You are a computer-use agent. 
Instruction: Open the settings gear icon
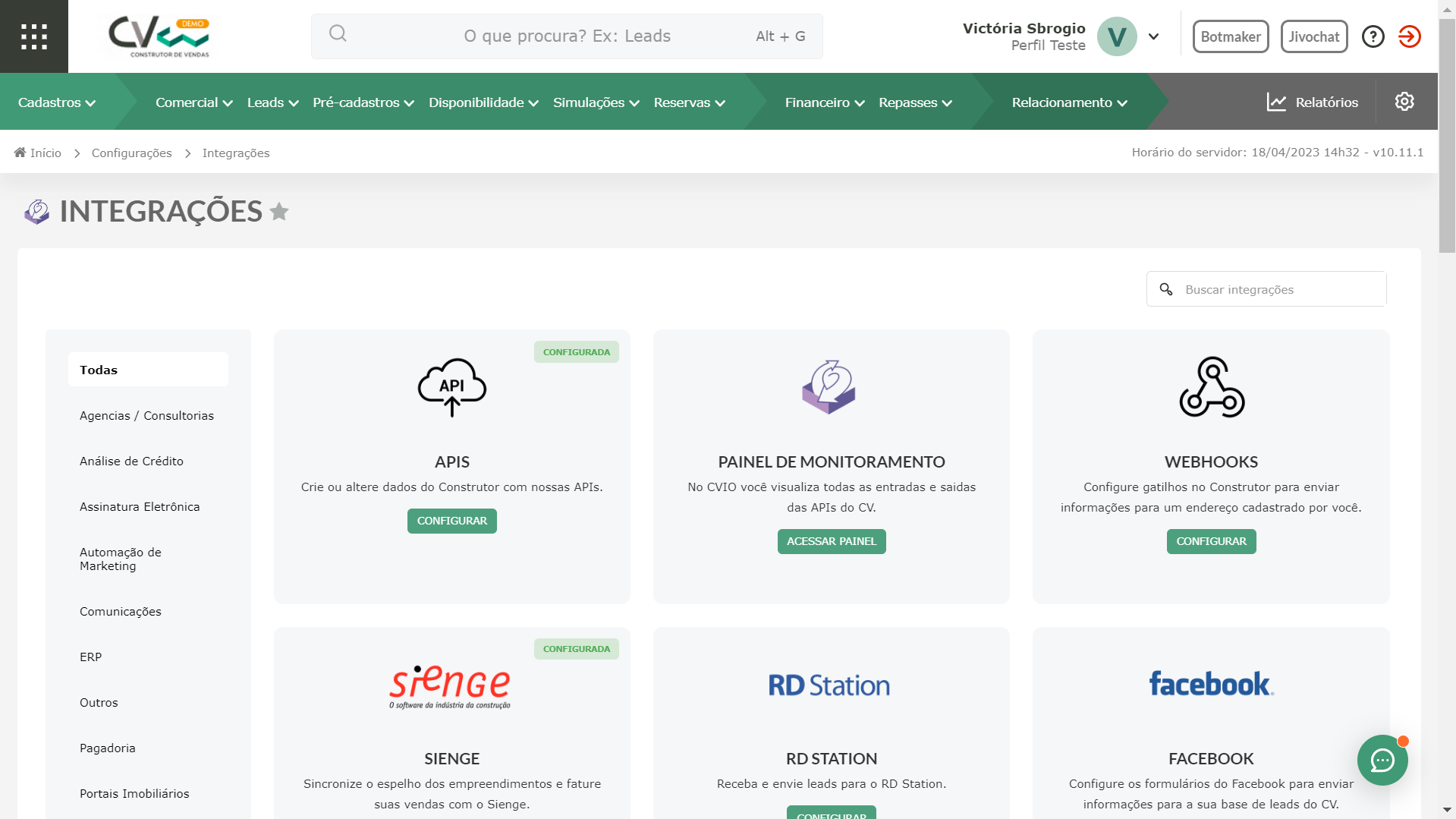click(1404, 102)
